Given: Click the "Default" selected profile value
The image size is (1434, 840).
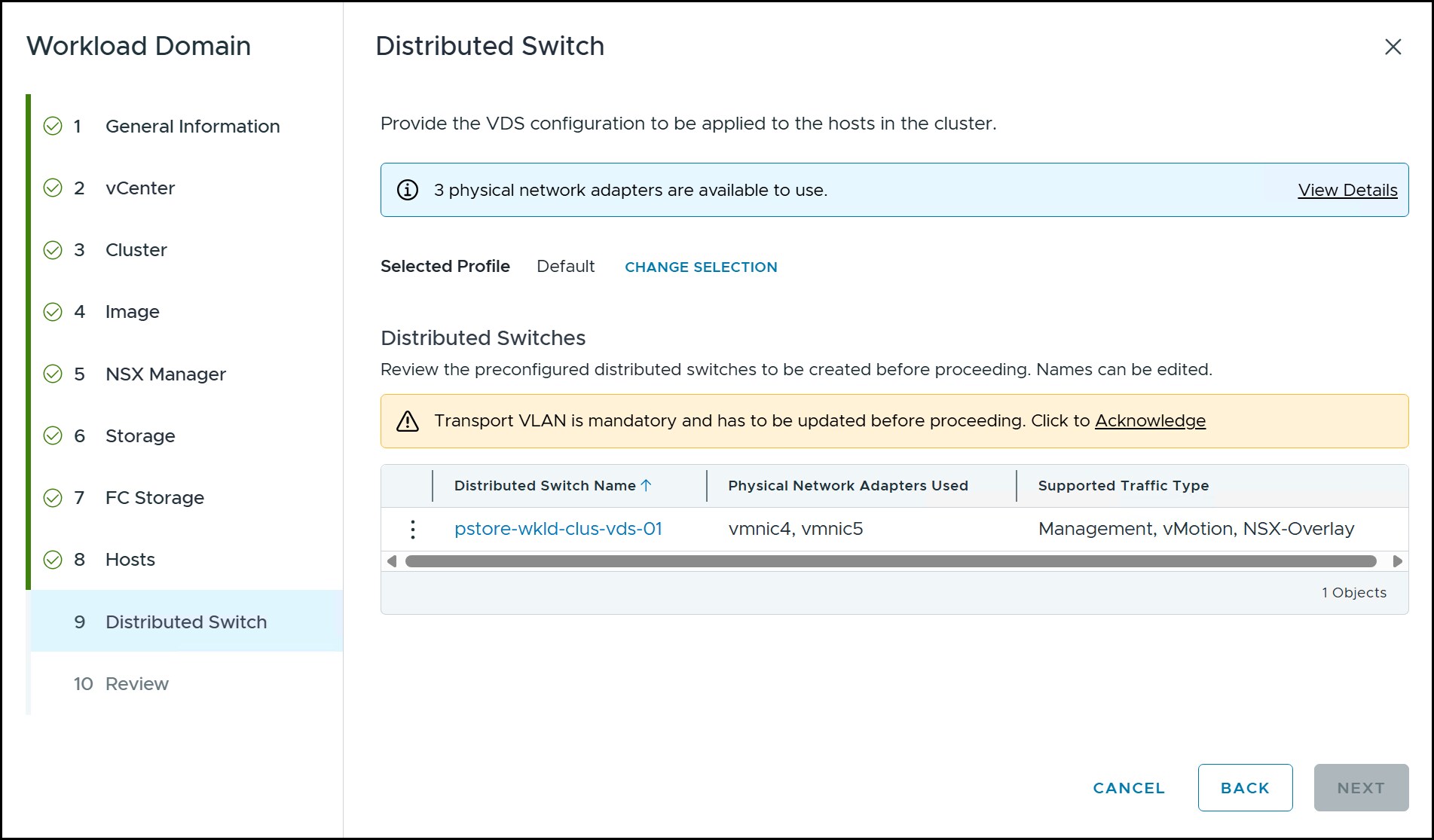Looking at the screenshot, I should [x=565, y=267].
